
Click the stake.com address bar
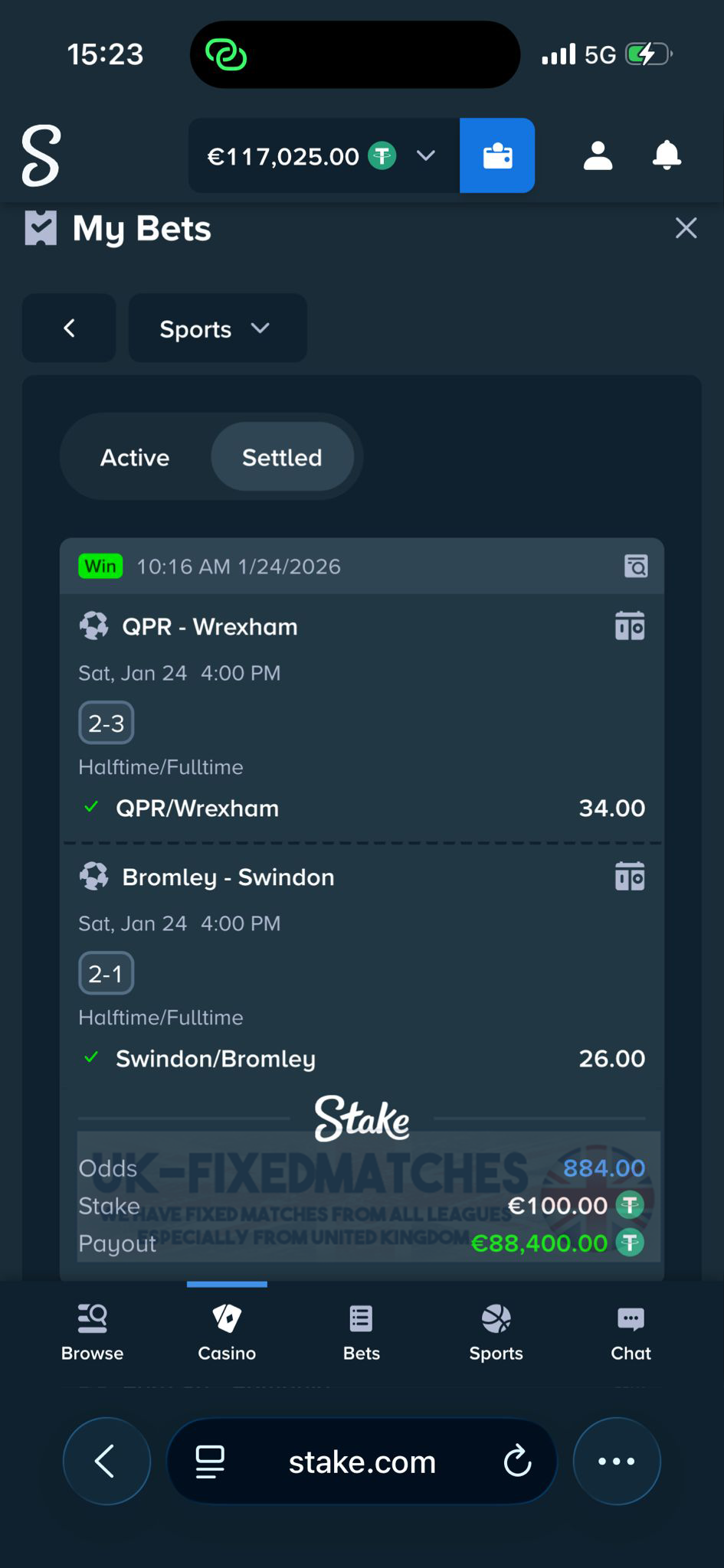click(362, 1460)
